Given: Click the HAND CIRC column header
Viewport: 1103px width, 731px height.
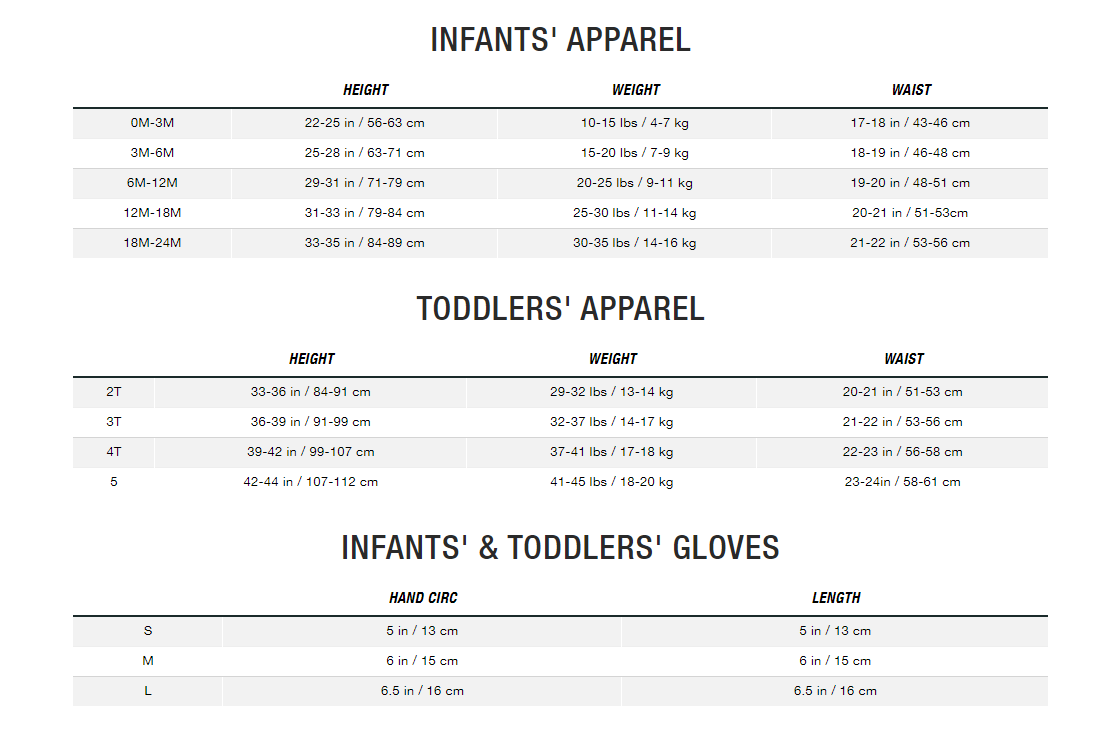Looking at the screenshot, I should pos(423,598).
